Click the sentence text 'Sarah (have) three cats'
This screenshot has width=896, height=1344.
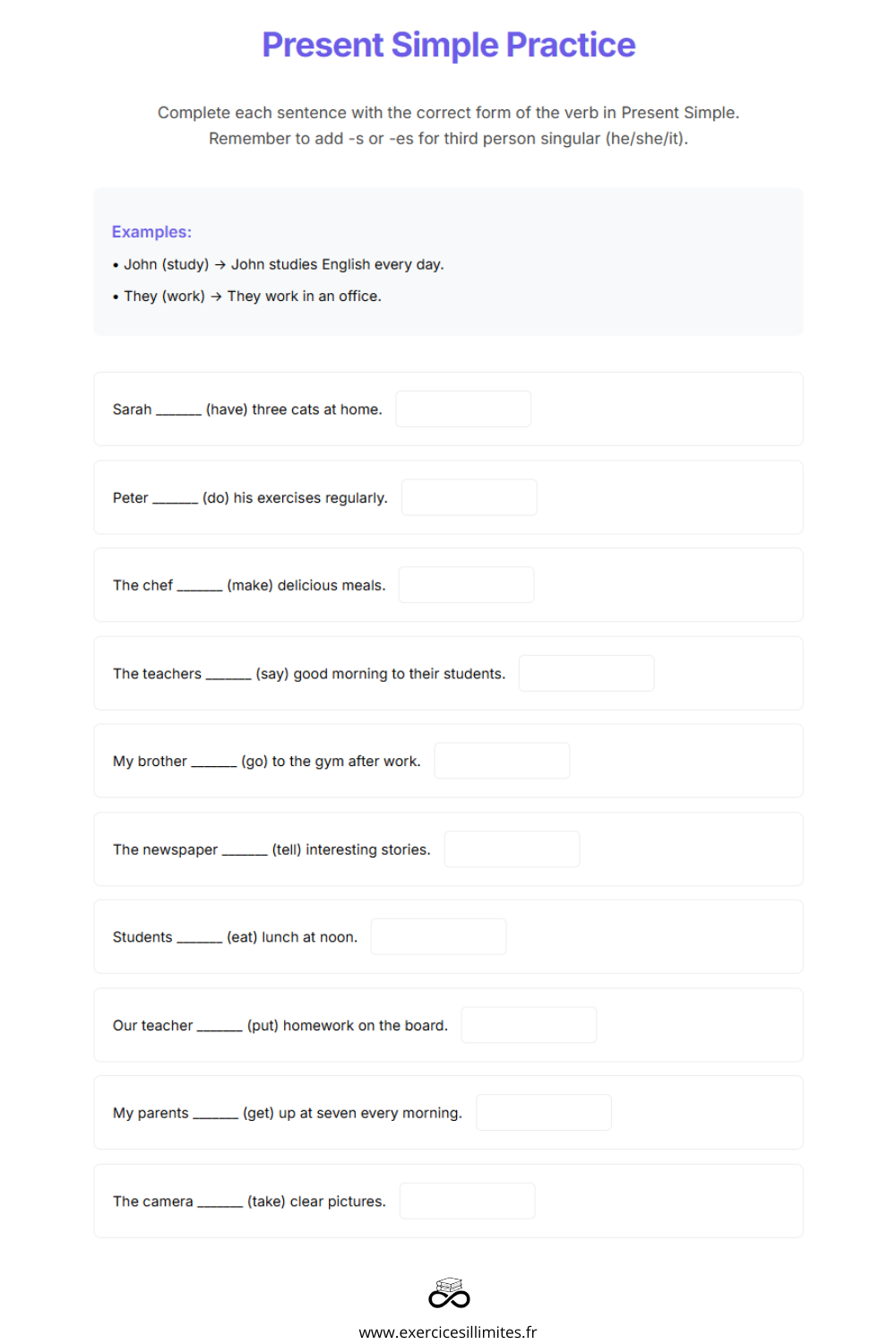coord(247,409)
